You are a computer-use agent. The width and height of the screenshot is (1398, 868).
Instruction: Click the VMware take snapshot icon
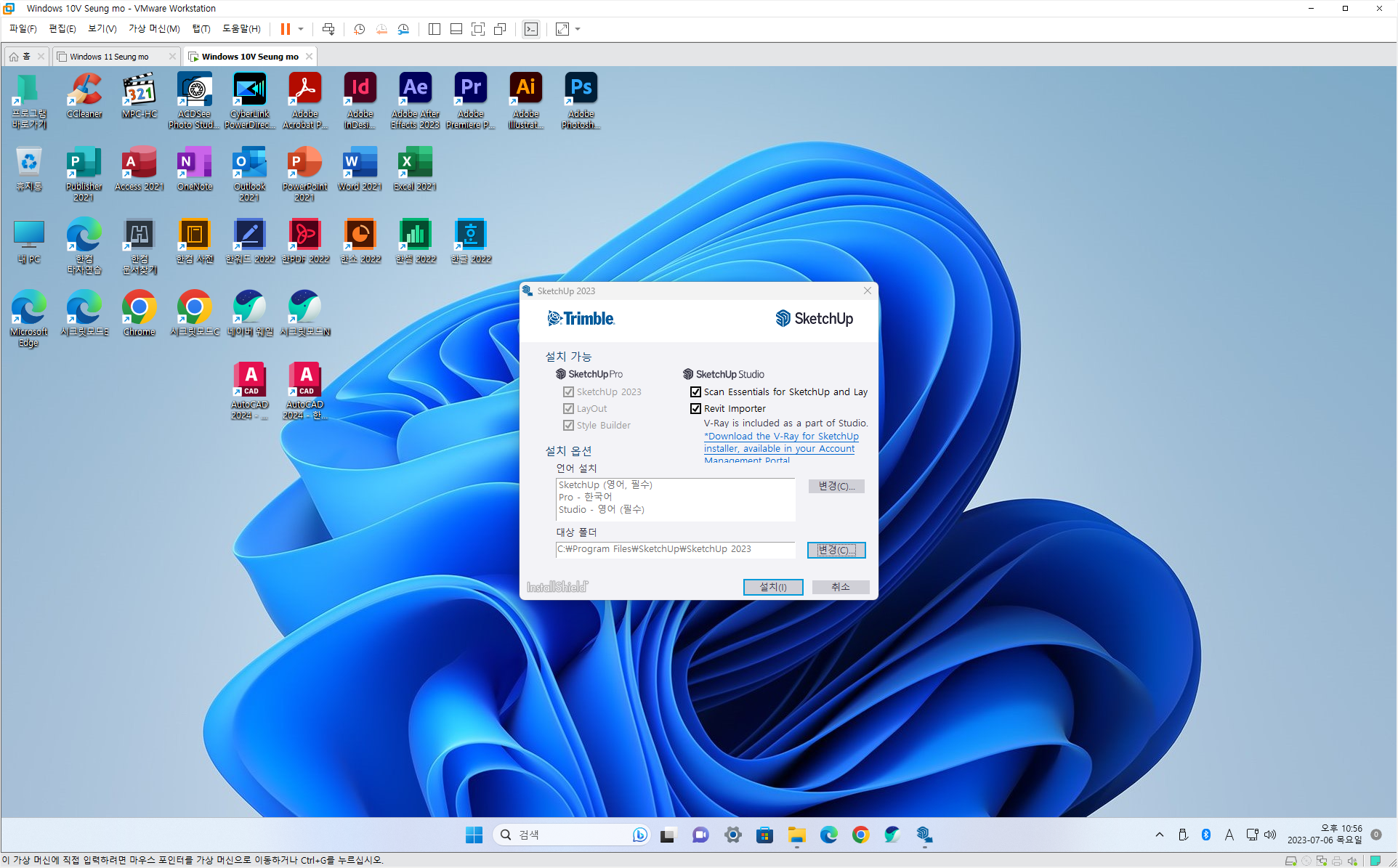point(359,29)
